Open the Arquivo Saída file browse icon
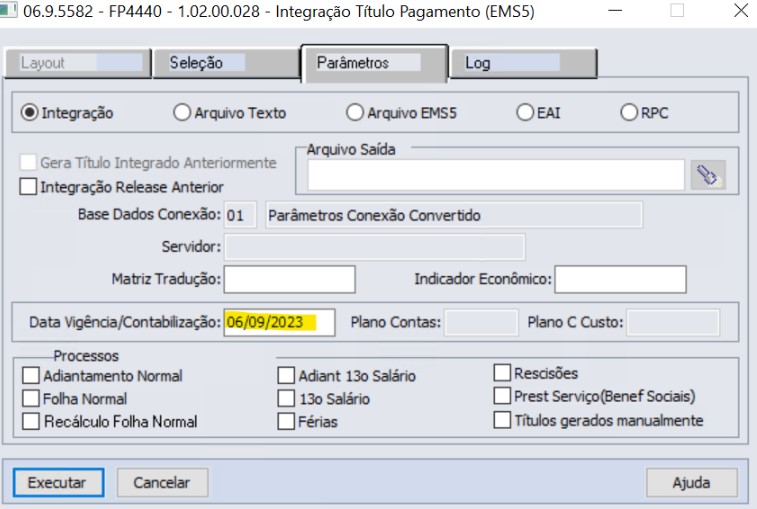Viewport: 757px width, 509px height. coord(708,175)
